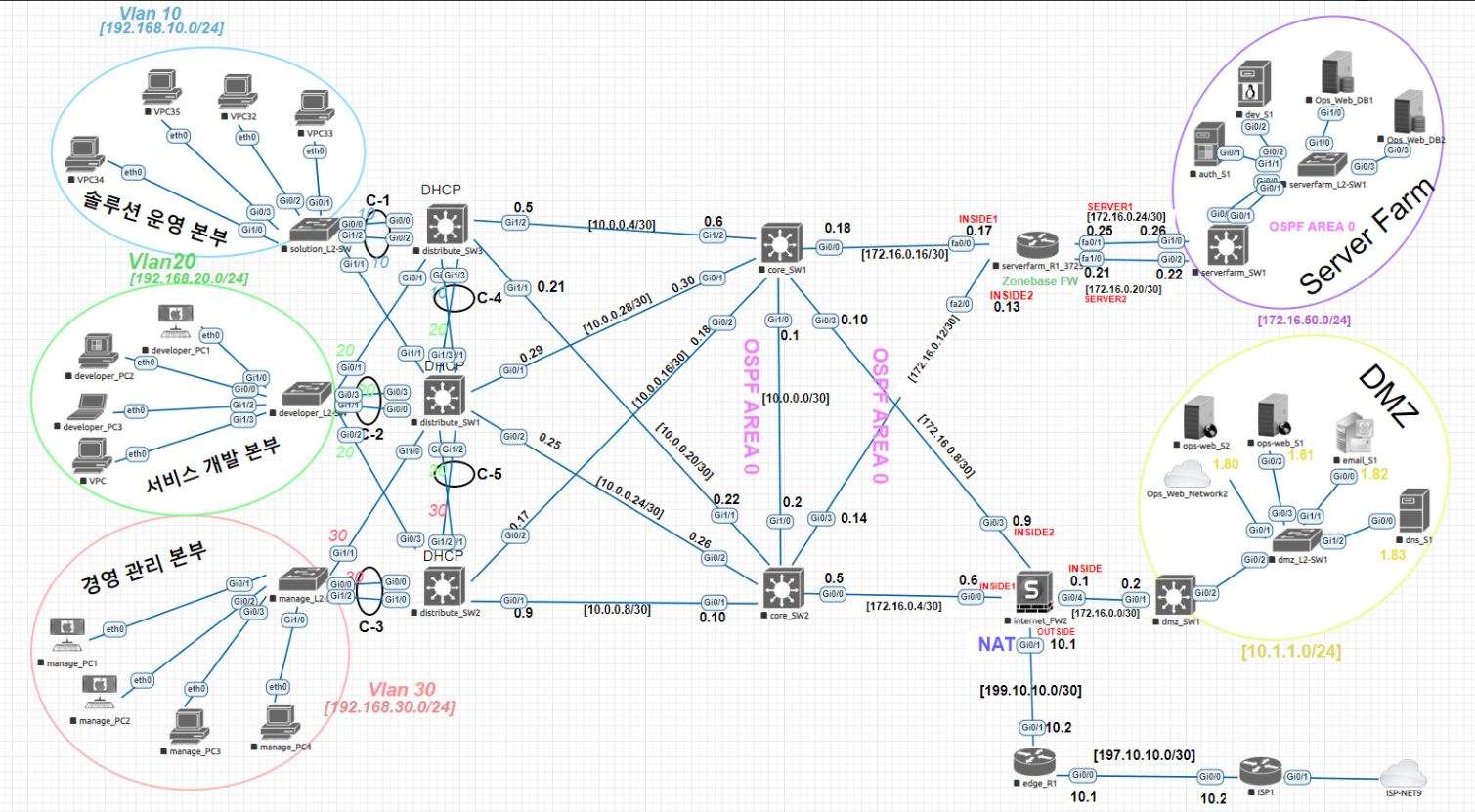Click the core_SW1 switch node
The height and width of the screenshot is (812, 1475).
[x=782, y=243]
